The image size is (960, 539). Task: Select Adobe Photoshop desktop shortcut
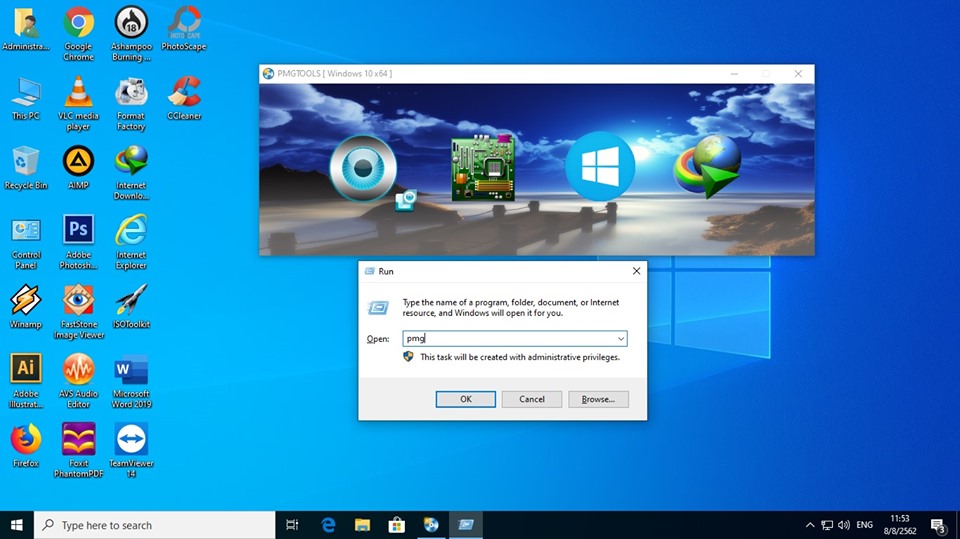(x=78, y=243)
